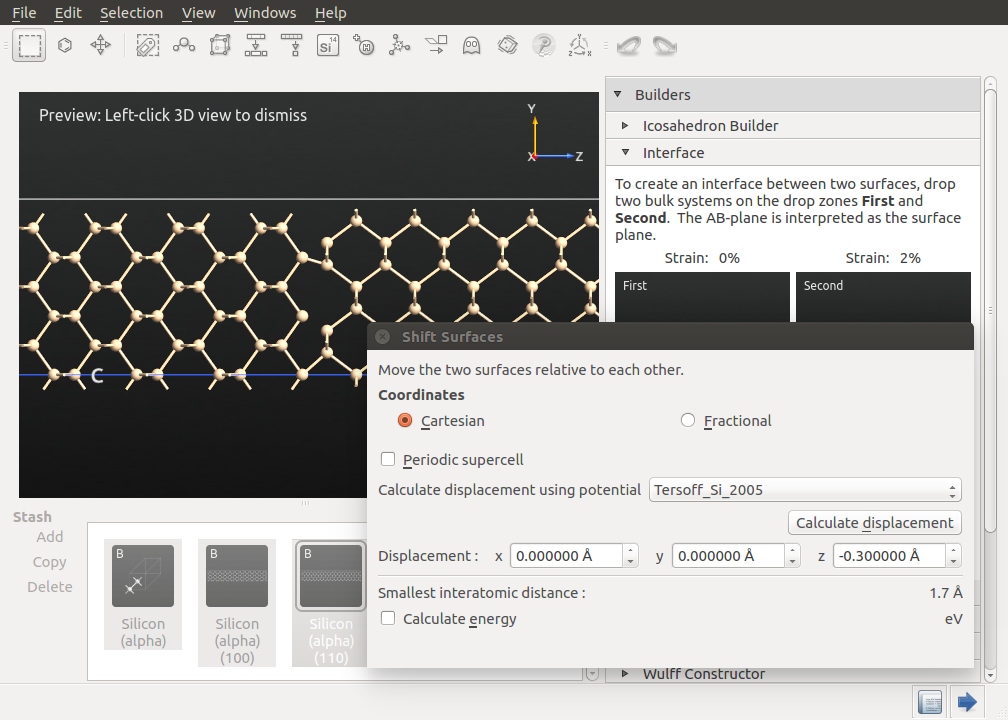Click the add hydrogen atom icon
Viewport: 1008px width, 720px height.
tap(364, 46)
